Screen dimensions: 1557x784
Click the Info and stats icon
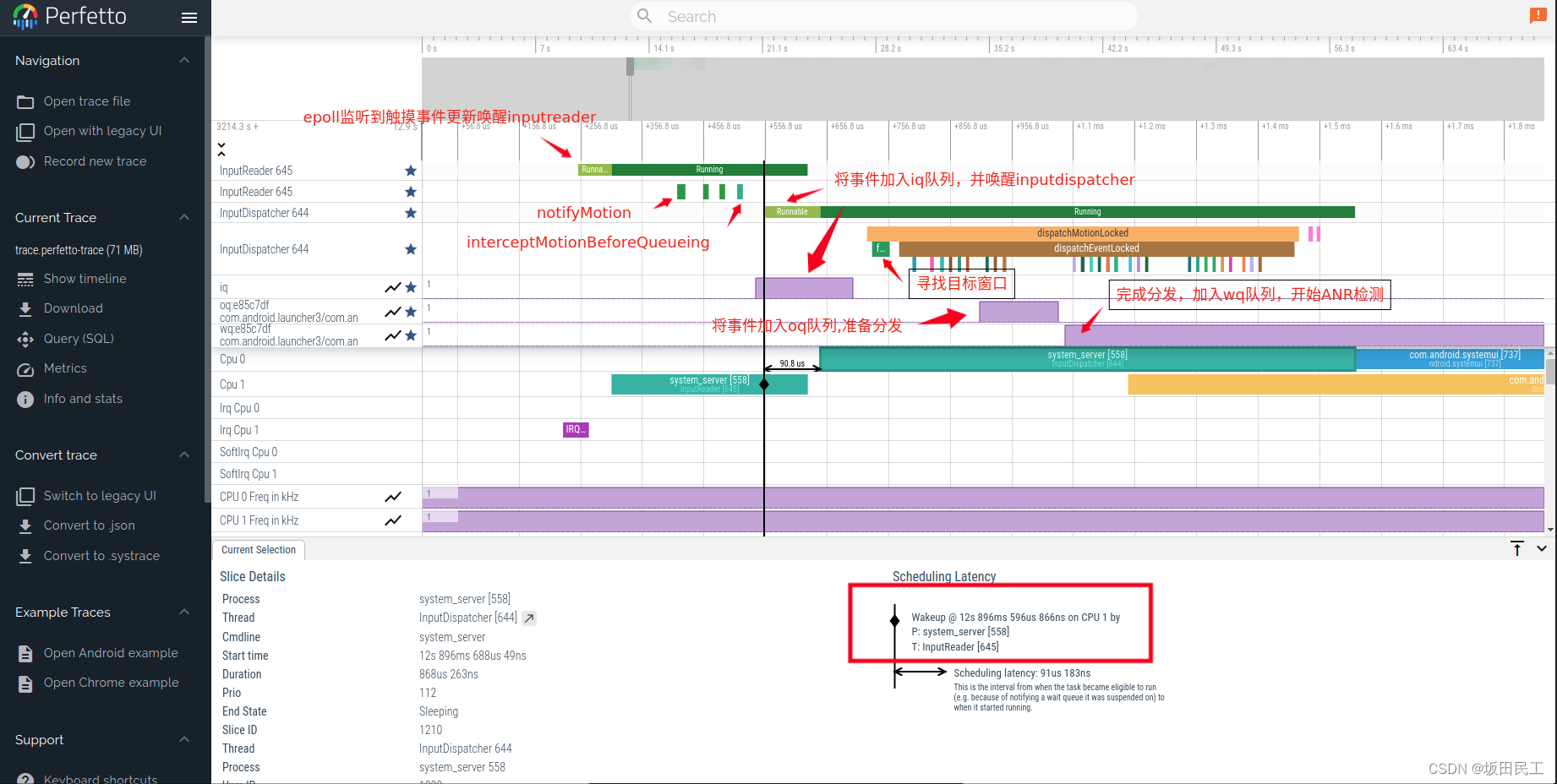[25, 399]
